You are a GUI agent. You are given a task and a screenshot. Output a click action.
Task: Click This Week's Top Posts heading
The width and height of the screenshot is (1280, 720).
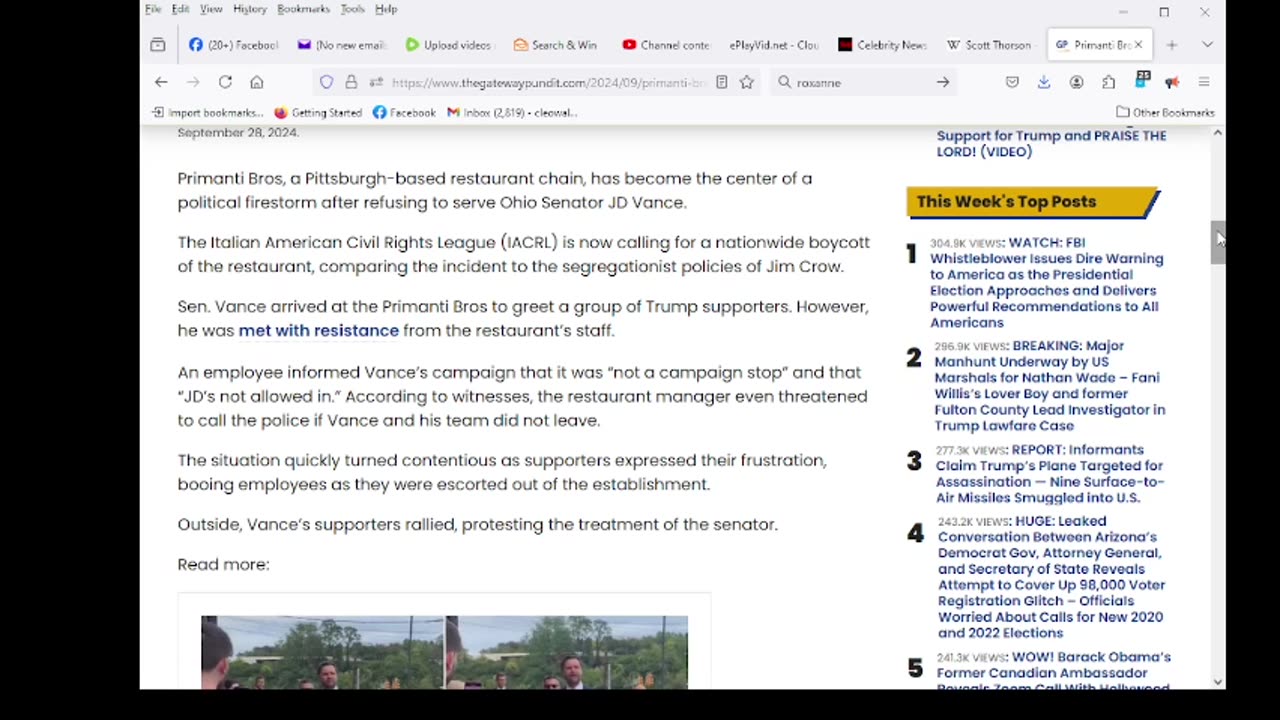pos(1006,201)
